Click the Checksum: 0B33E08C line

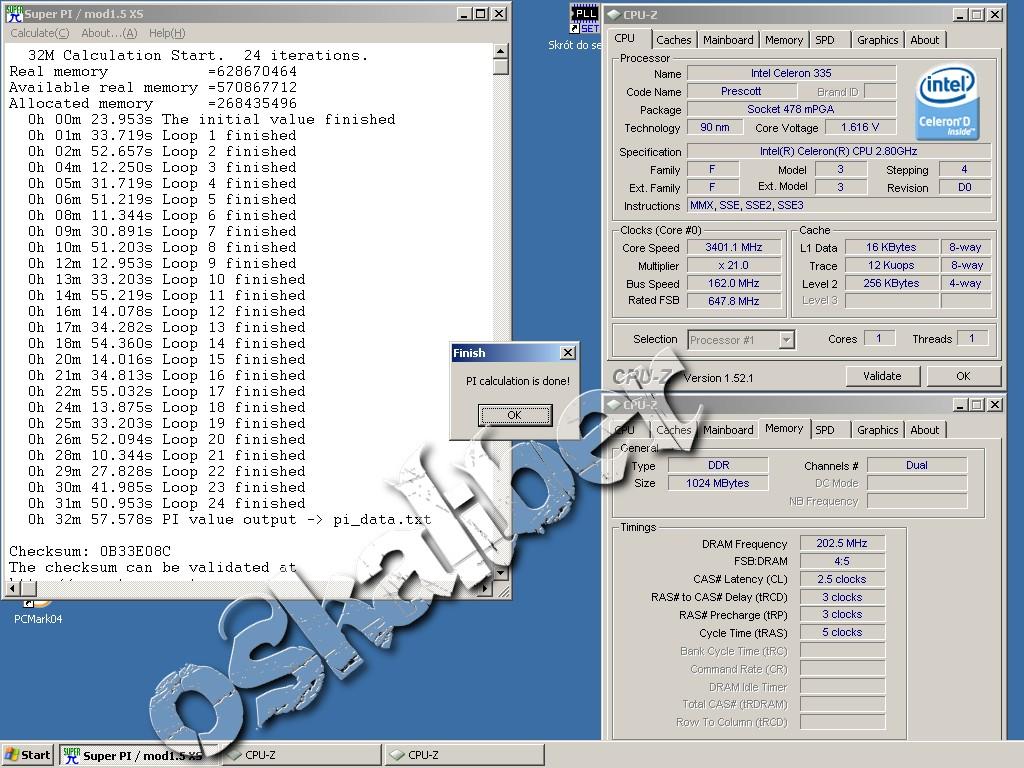point(90,551)
